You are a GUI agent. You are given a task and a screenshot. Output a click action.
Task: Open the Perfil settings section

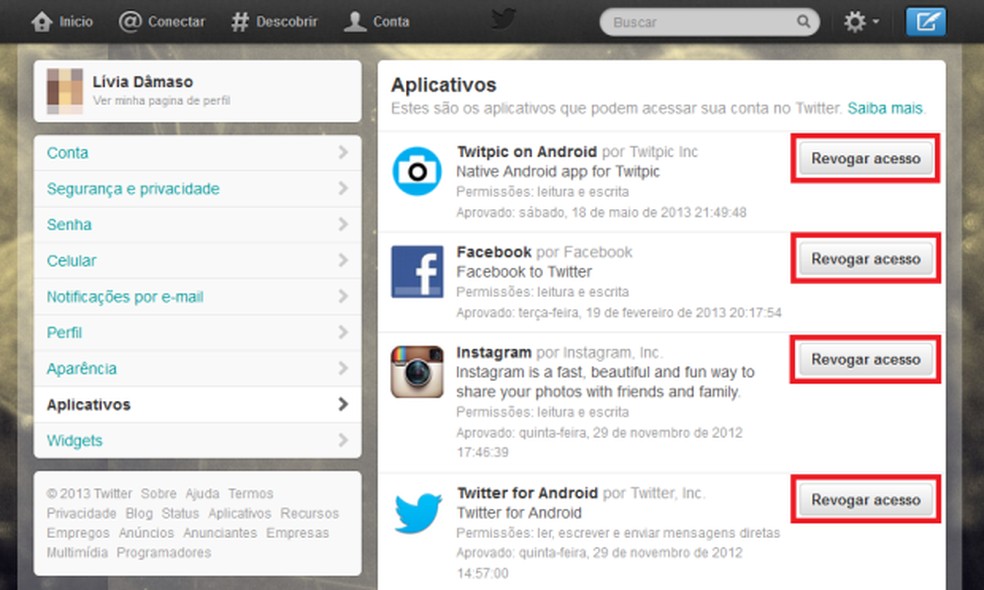tap(198, 332)
